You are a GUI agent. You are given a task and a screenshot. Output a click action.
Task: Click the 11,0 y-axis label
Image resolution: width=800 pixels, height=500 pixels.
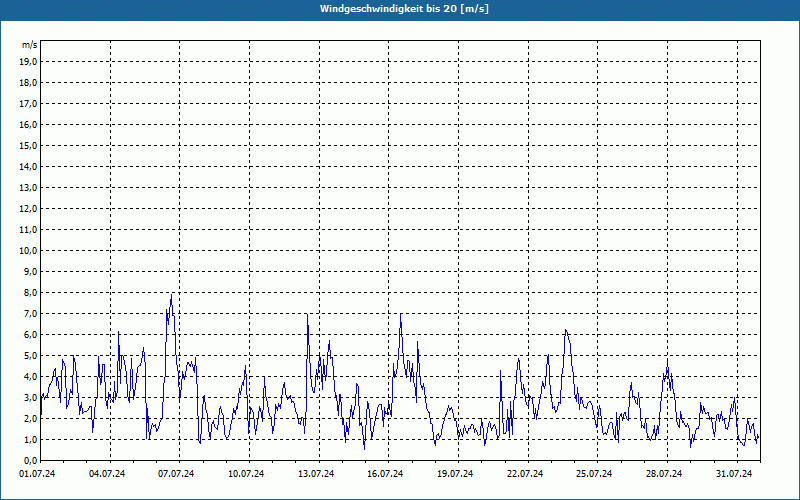28,230
